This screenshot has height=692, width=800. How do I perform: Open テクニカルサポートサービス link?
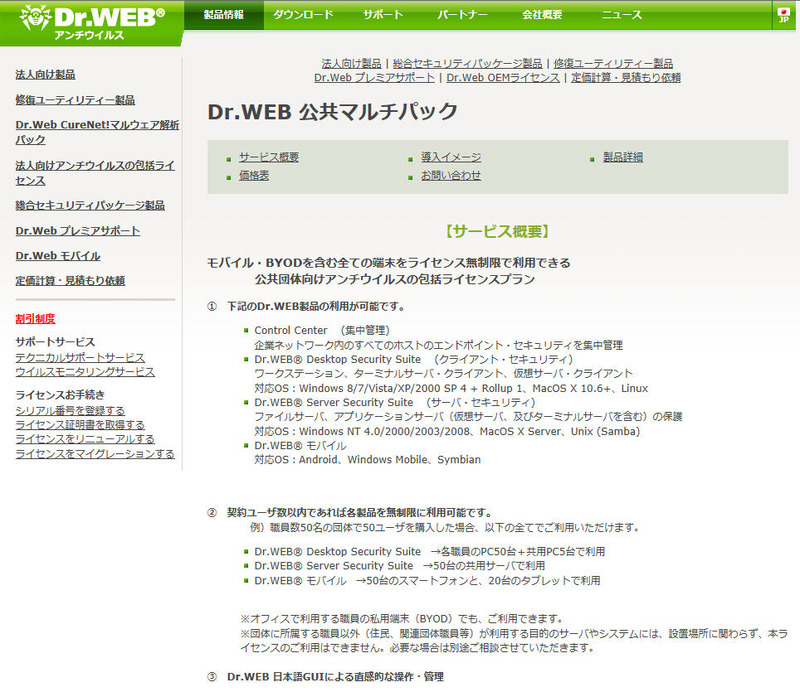coord(80,357)
